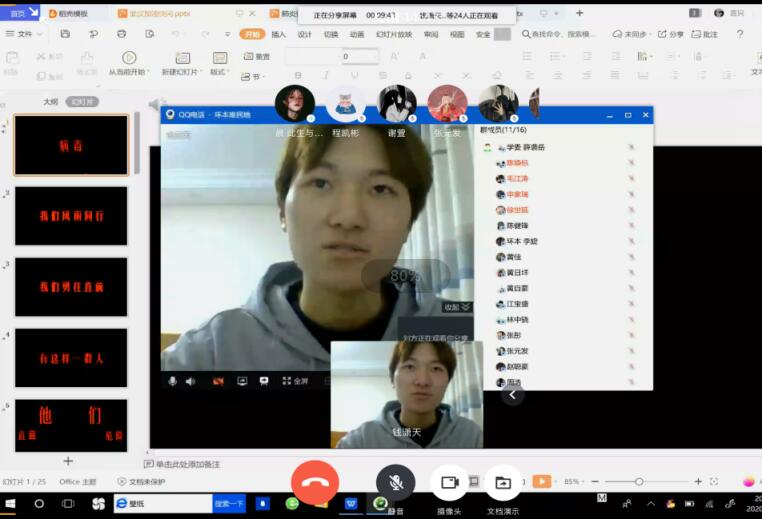The height and width of the screenshot is (519, 762).
Task: Open the document presentation button 文档演示
Action: [503, 482]
